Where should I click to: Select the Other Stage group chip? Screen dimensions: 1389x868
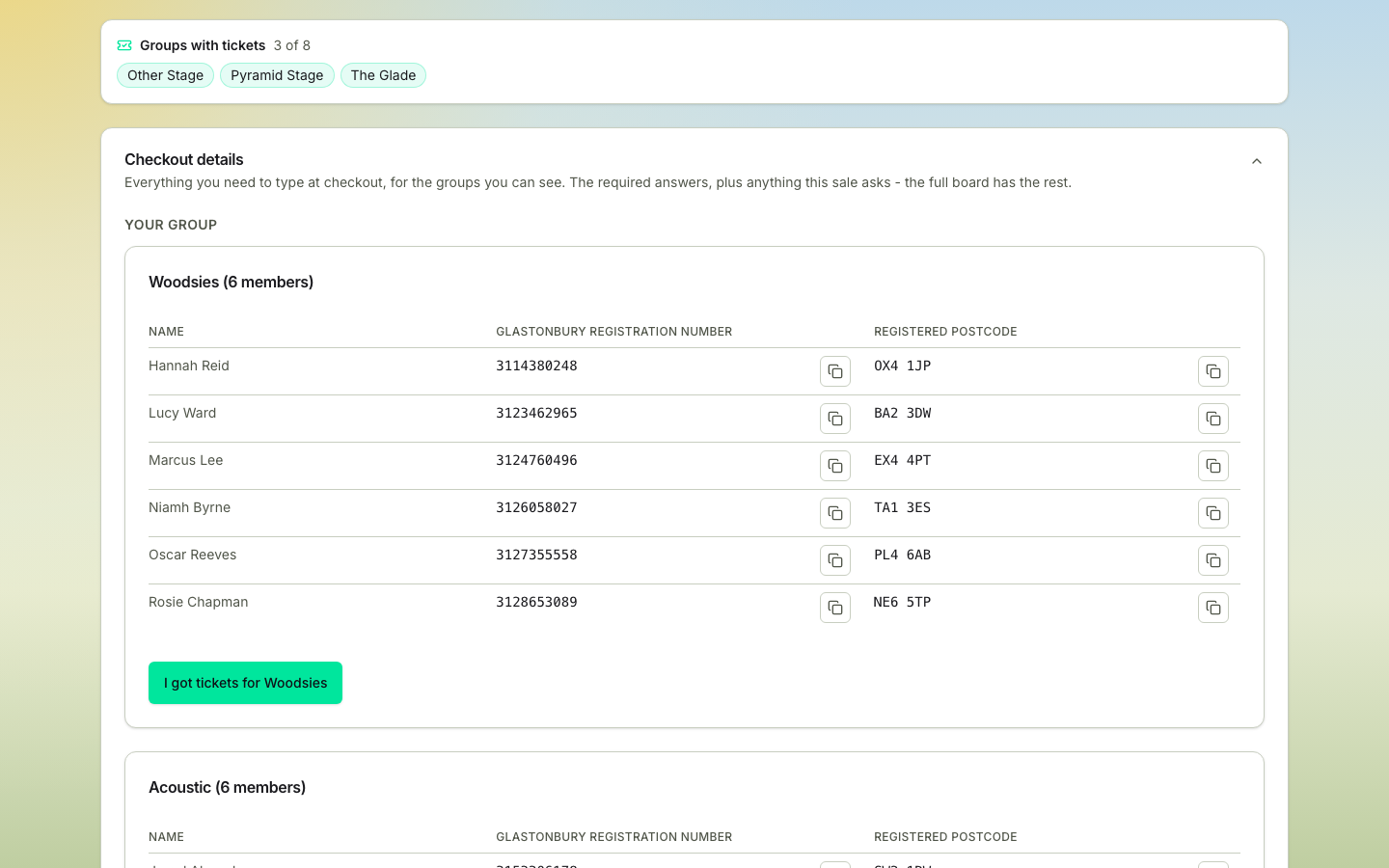tap(165, 75)
